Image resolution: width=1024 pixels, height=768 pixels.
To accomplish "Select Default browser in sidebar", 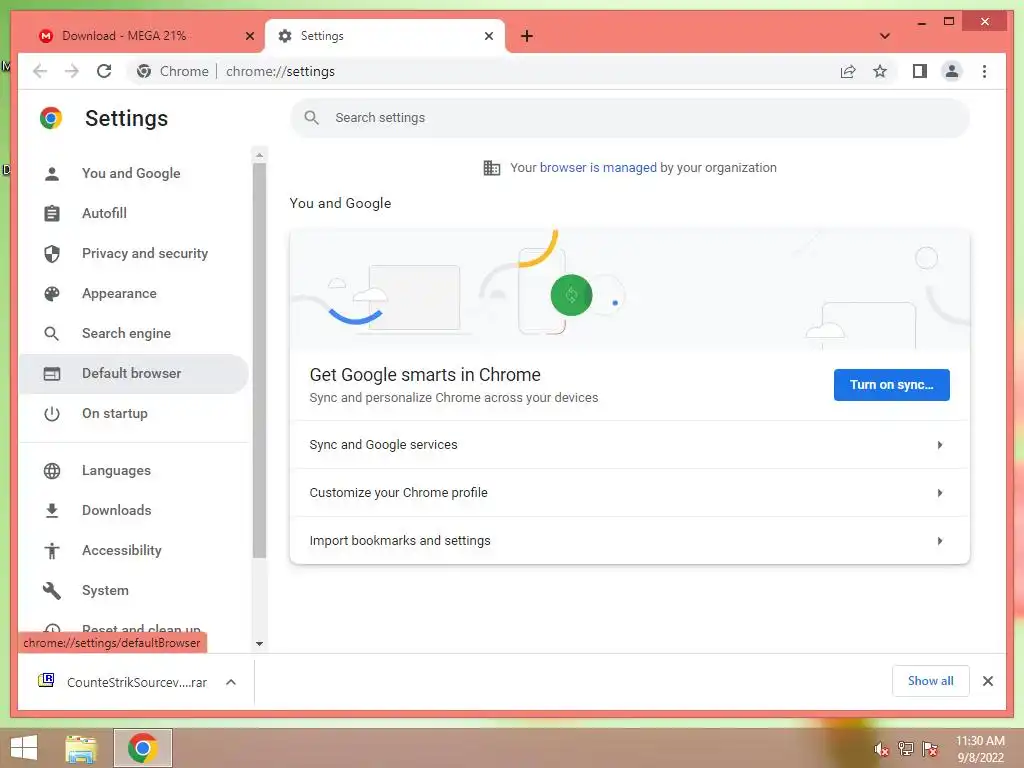I will 133,374.
